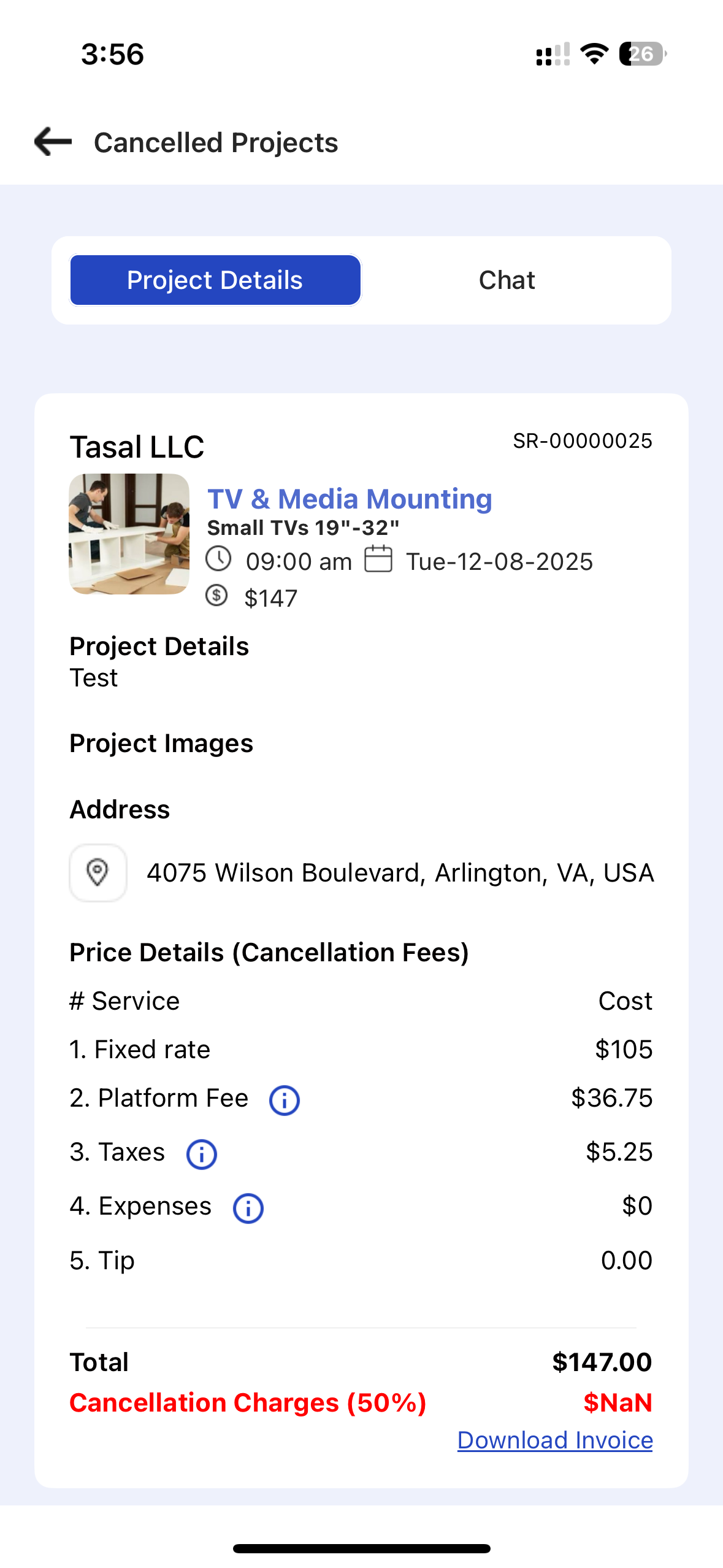
Task: Open the furniture assembly project thumbnail
Action: click(x=129, y=534)
